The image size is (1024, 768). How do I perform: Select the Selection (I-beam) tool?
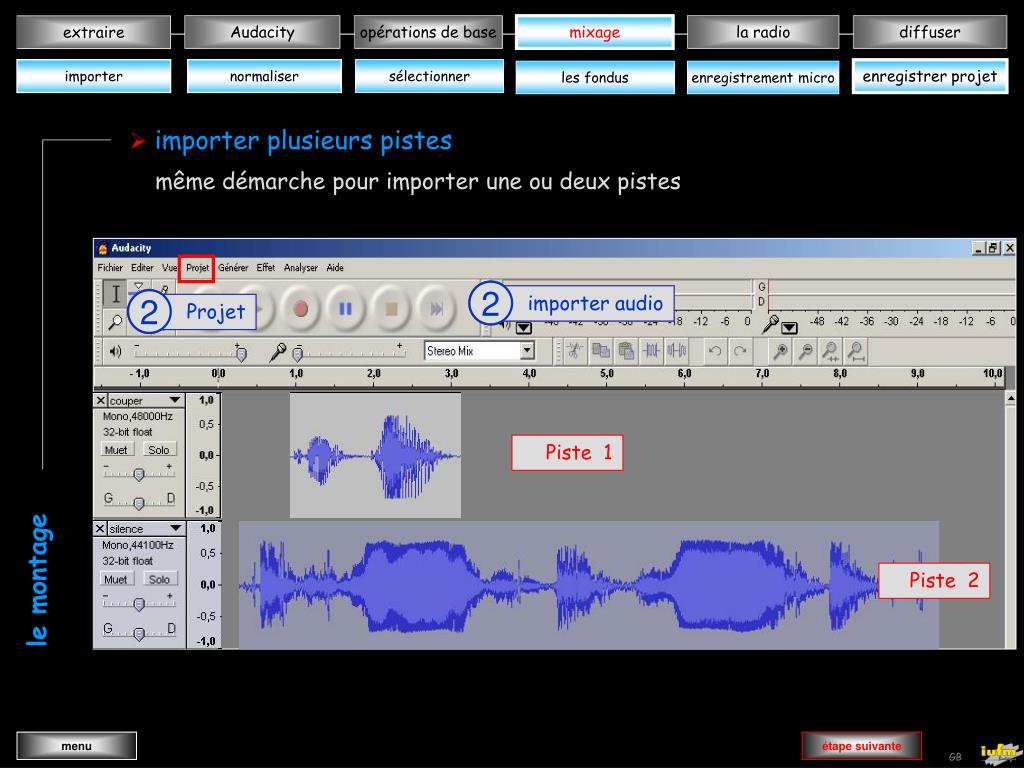point(116,294)
